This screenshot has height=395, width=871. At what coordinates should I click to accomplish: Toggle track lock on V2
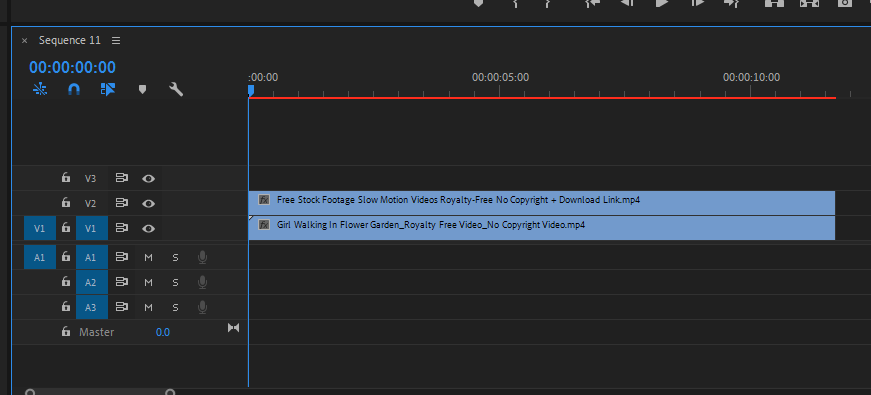pyautogui.click(x=66, y=203)
